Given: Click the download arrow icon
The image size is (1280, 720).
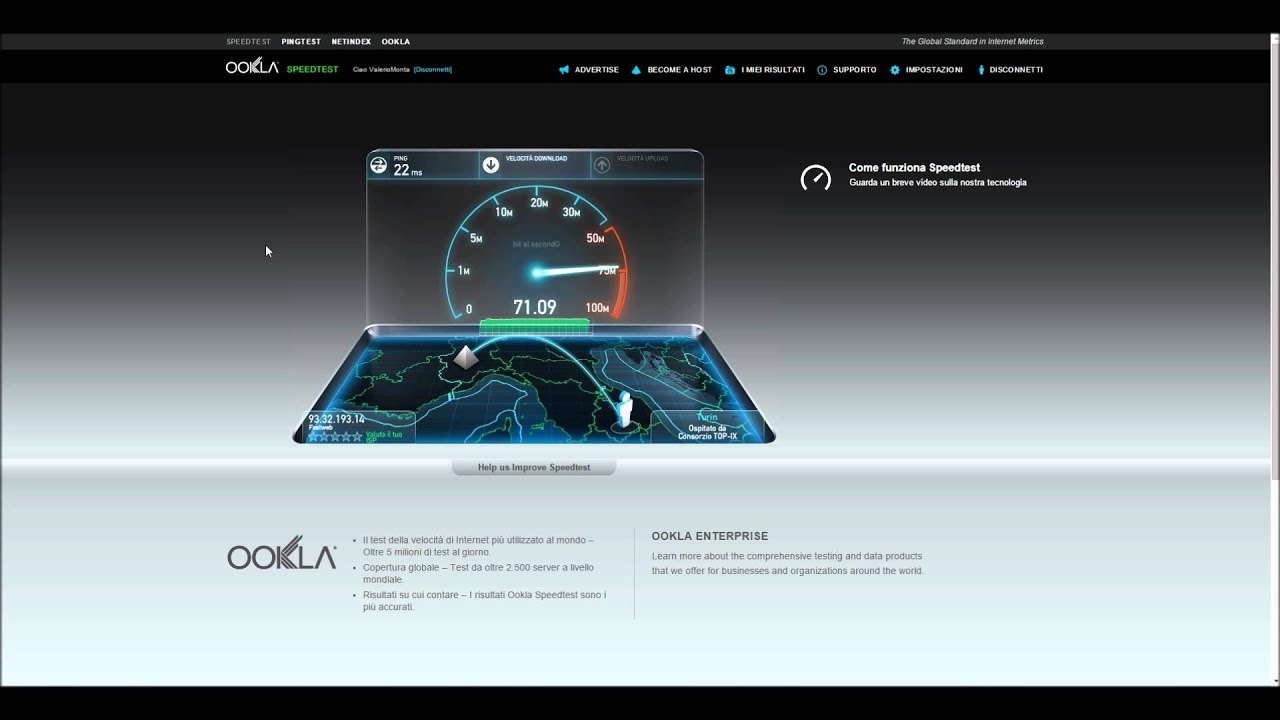Looking at the screenshot, I should (x=491, y=165).
